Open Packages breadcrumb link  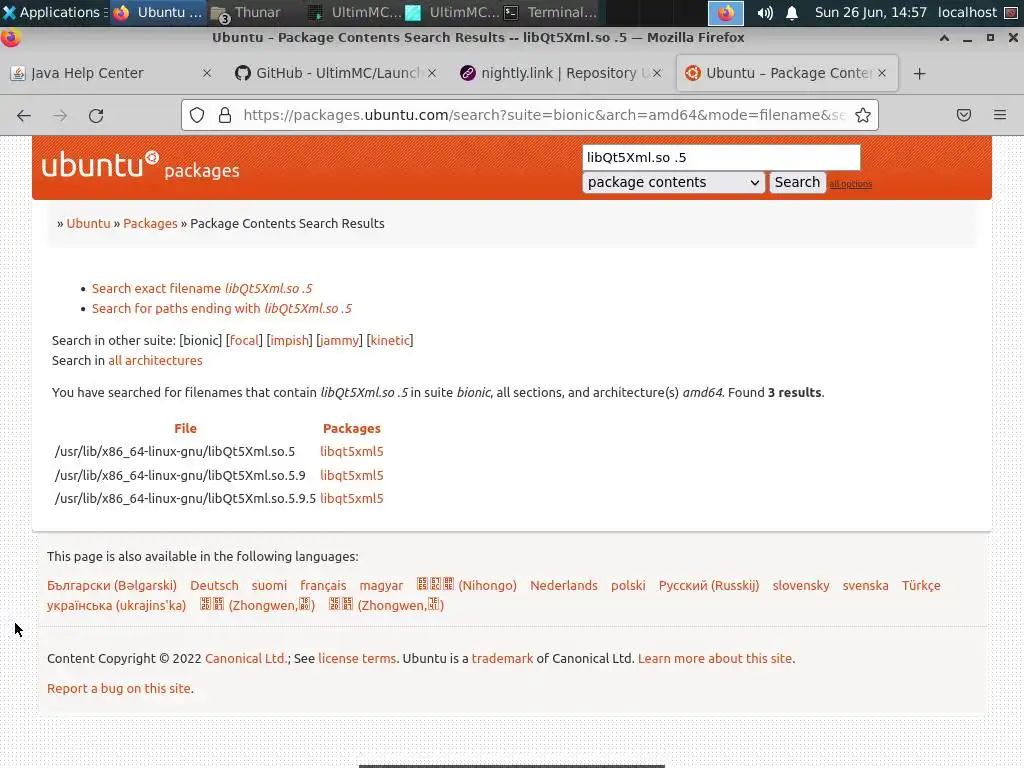pyautogui.click(x=150, y=223)
